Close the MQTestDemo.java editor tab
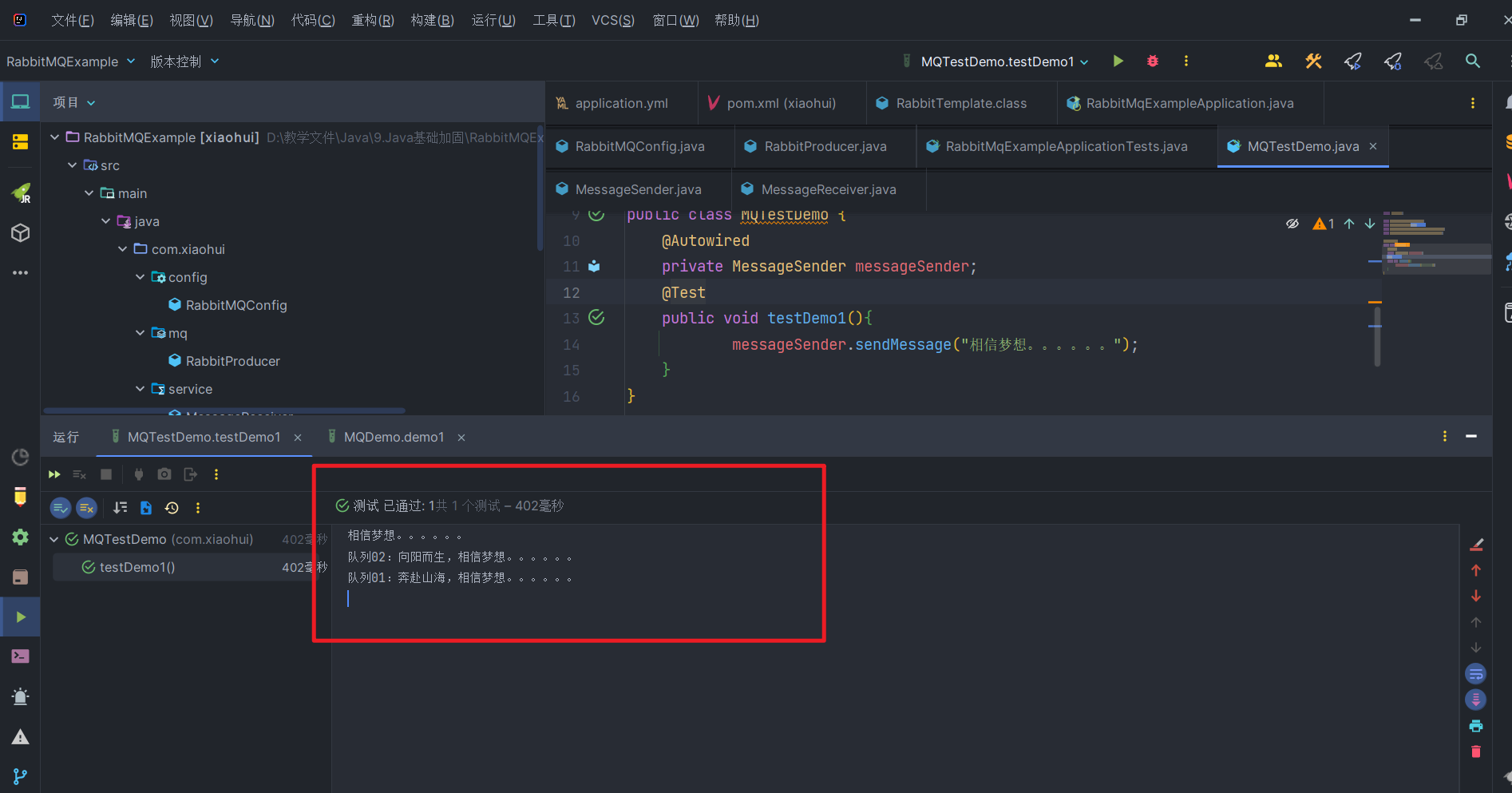The width and height of the screenshot is (1512, 793). click(x=1373, y=146)
